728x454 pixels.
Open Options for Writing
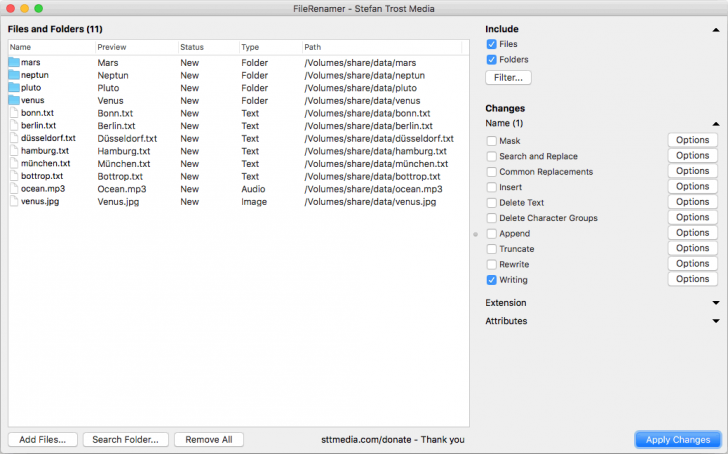point(692,279)
